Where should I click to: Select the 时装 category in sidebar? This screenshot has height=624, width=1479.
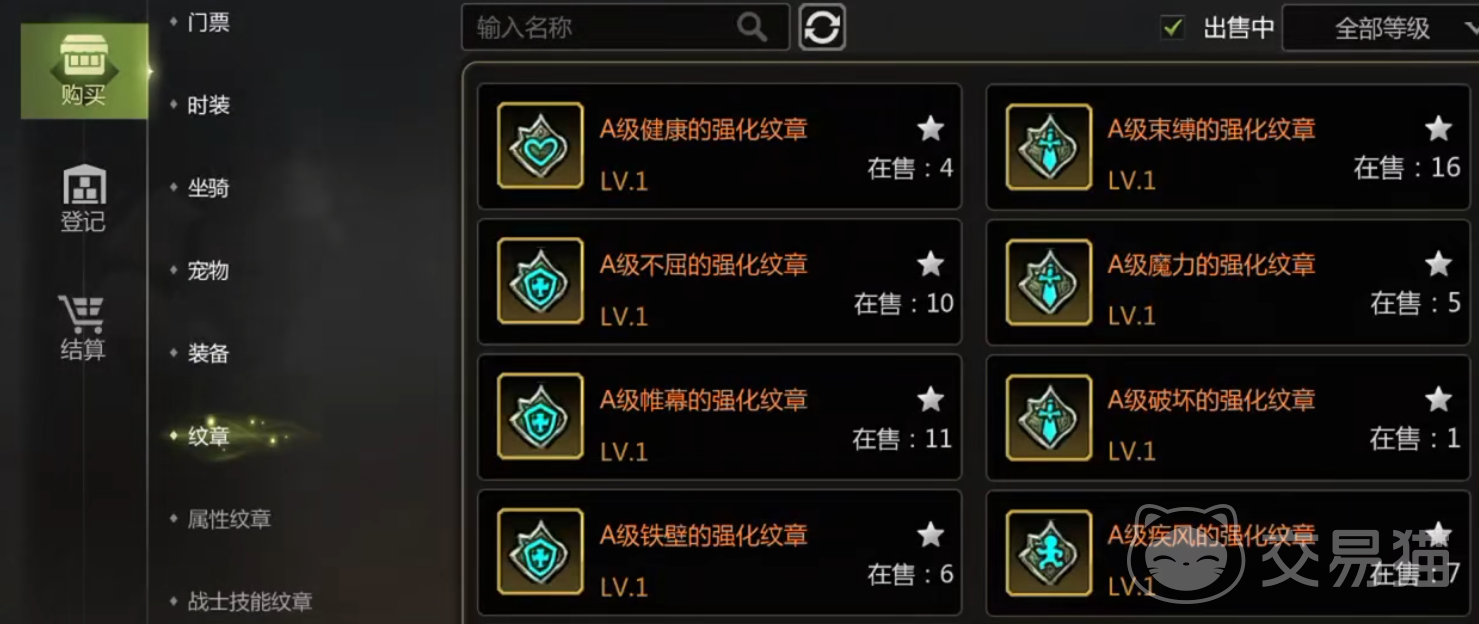(x=209, y=105)
